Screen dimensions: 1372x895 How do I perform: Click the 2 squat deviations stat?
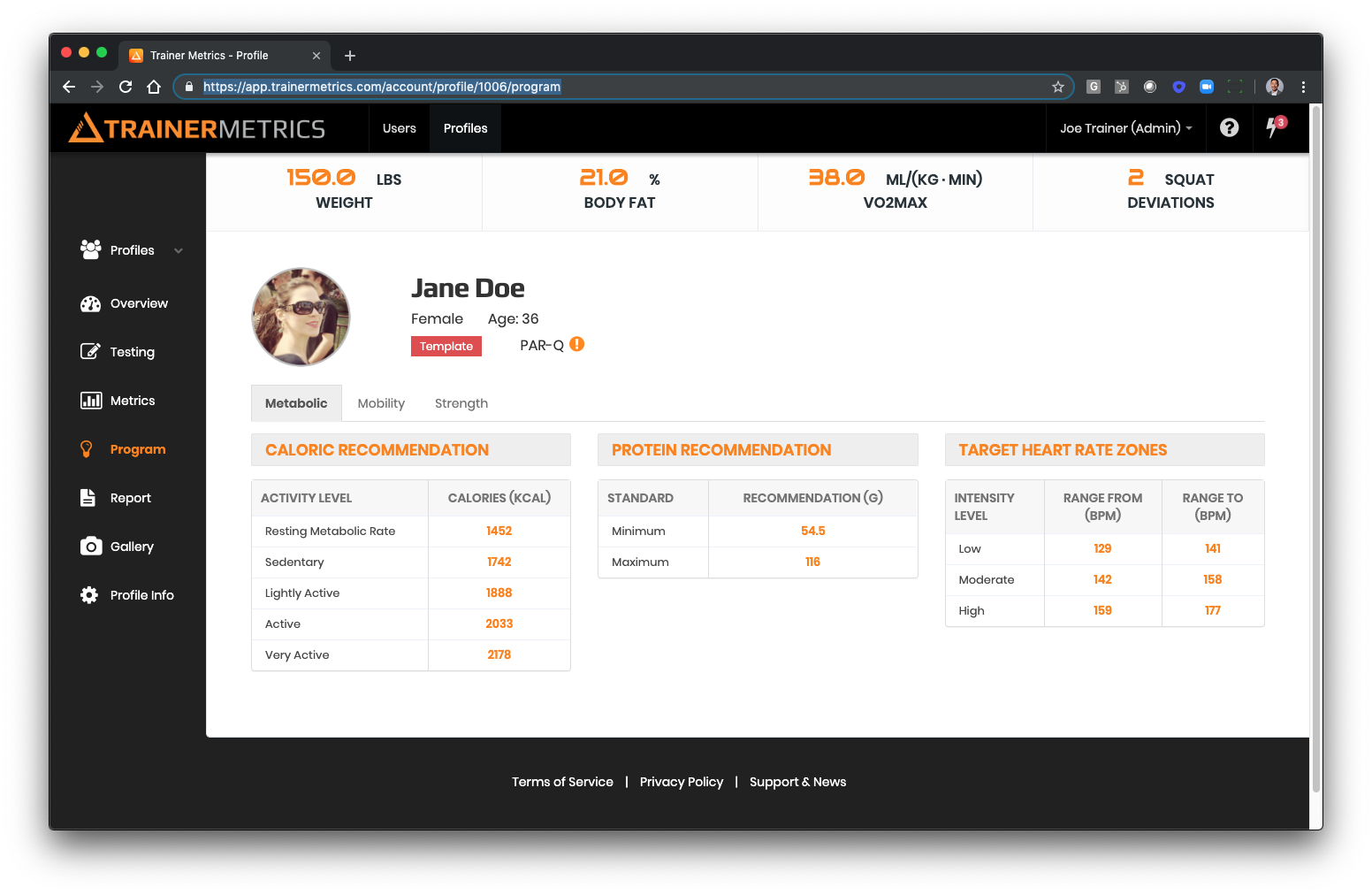1170,190
